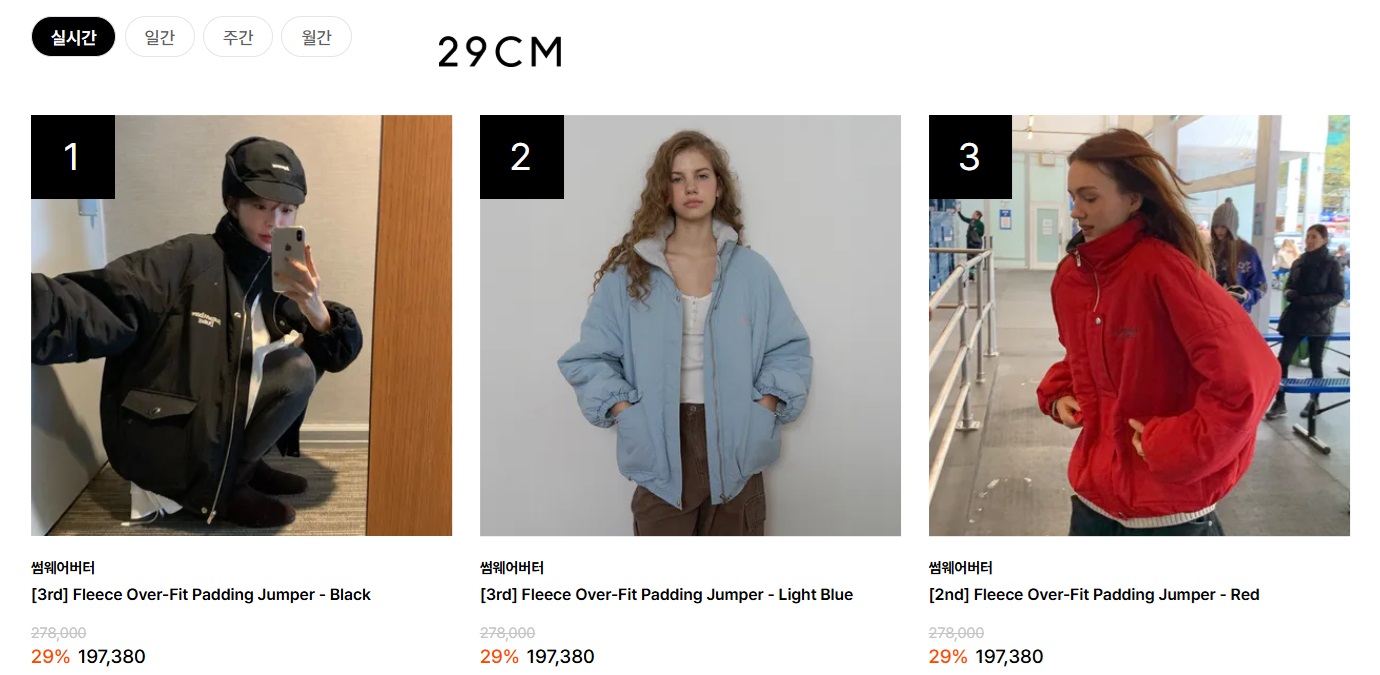Open the black padding jumper product image
This screenshot has height=675, width=1380.
pos(241,325)
